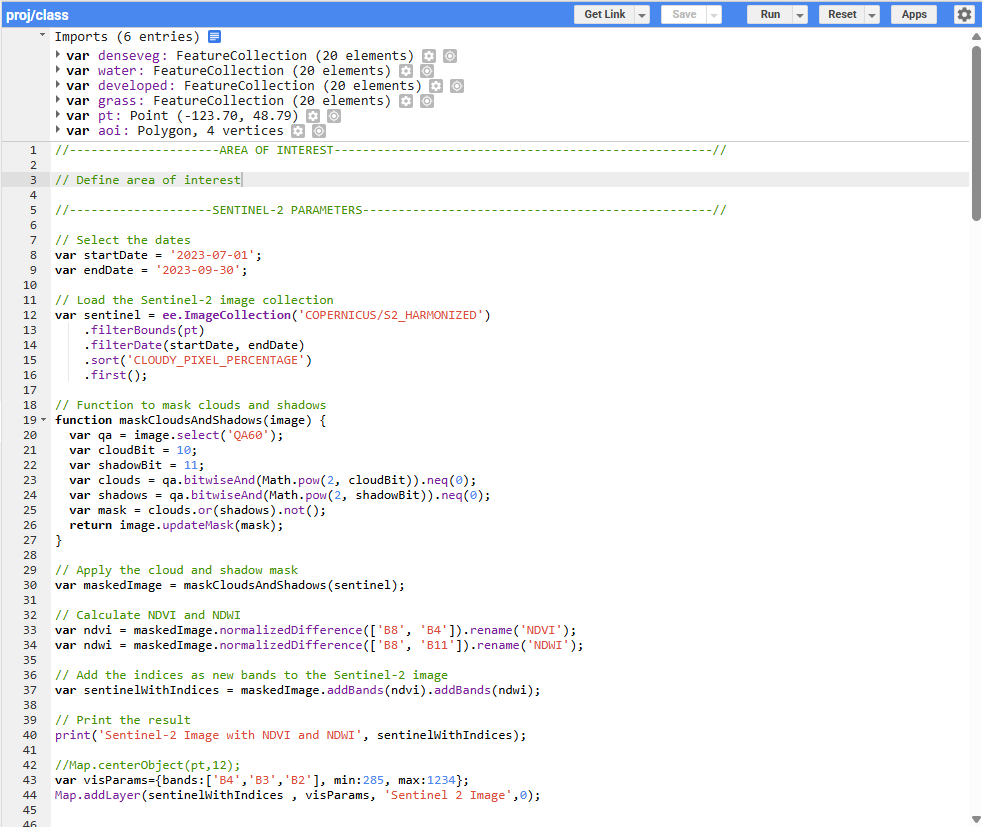The height and width of the screenshot is (827, 982).
Task: Expand the water import entry
Action: tap(58, 69)
